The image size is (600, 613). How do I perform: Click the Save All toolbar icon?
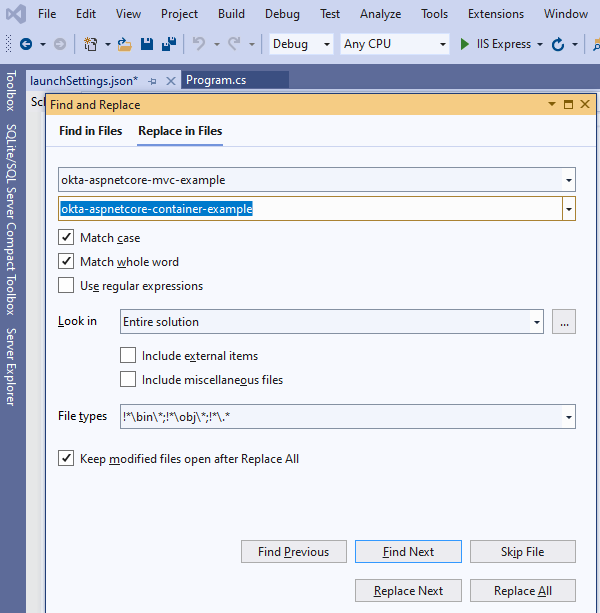click(168, 45)
